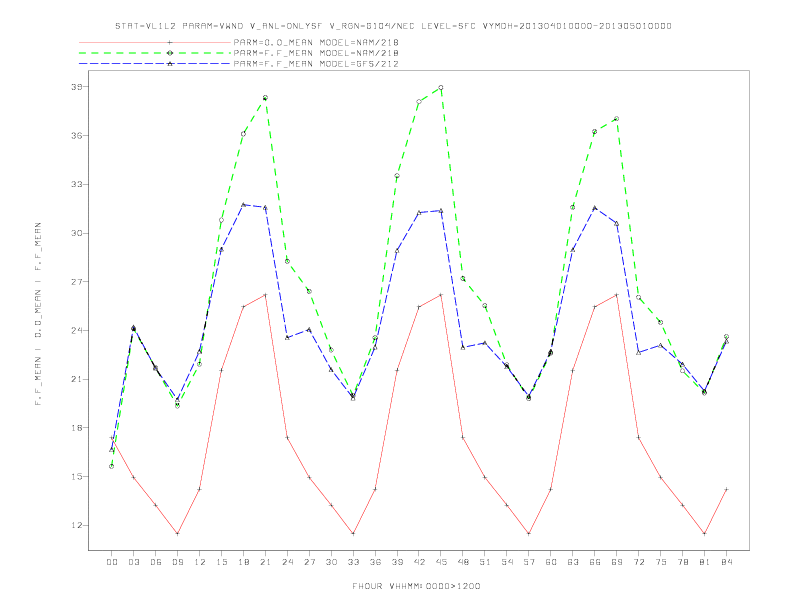Click x-axis tick label 69
The height and width of the screenshot is (612, 792).
coord(616,562)
